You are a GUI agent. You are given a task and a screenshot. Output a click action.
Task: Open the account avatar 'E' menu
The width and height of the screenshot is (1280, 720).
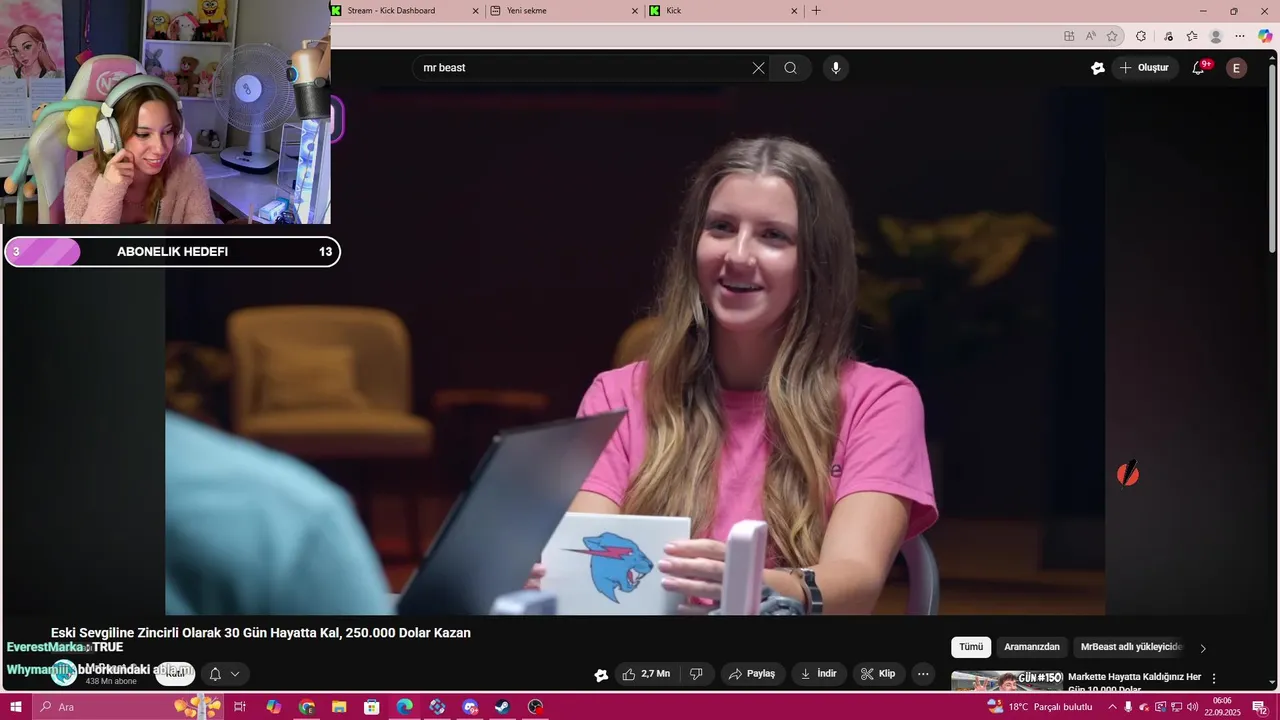(1236, 68)
